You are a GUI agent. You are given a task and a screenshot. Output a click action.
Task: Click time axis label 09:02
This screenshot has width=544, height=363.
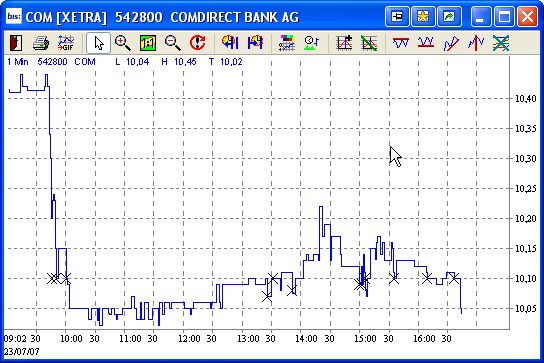pyautogui.click(x=15, y=338)
